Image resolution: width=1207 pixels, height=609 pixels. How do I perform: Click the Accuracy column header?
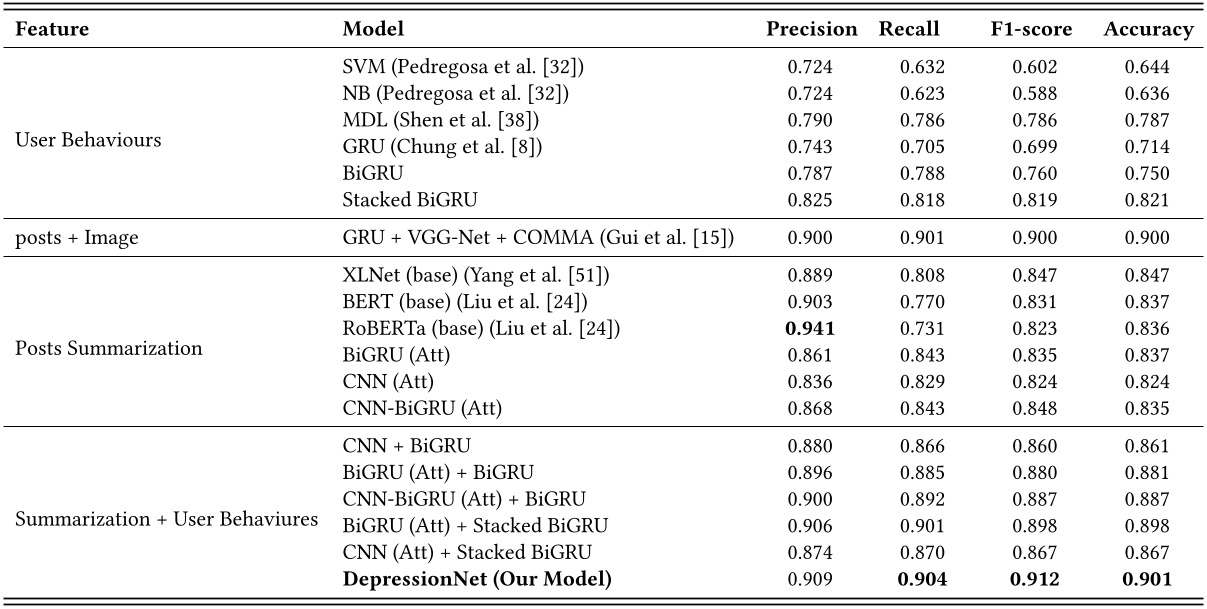tap(1148, 30)
